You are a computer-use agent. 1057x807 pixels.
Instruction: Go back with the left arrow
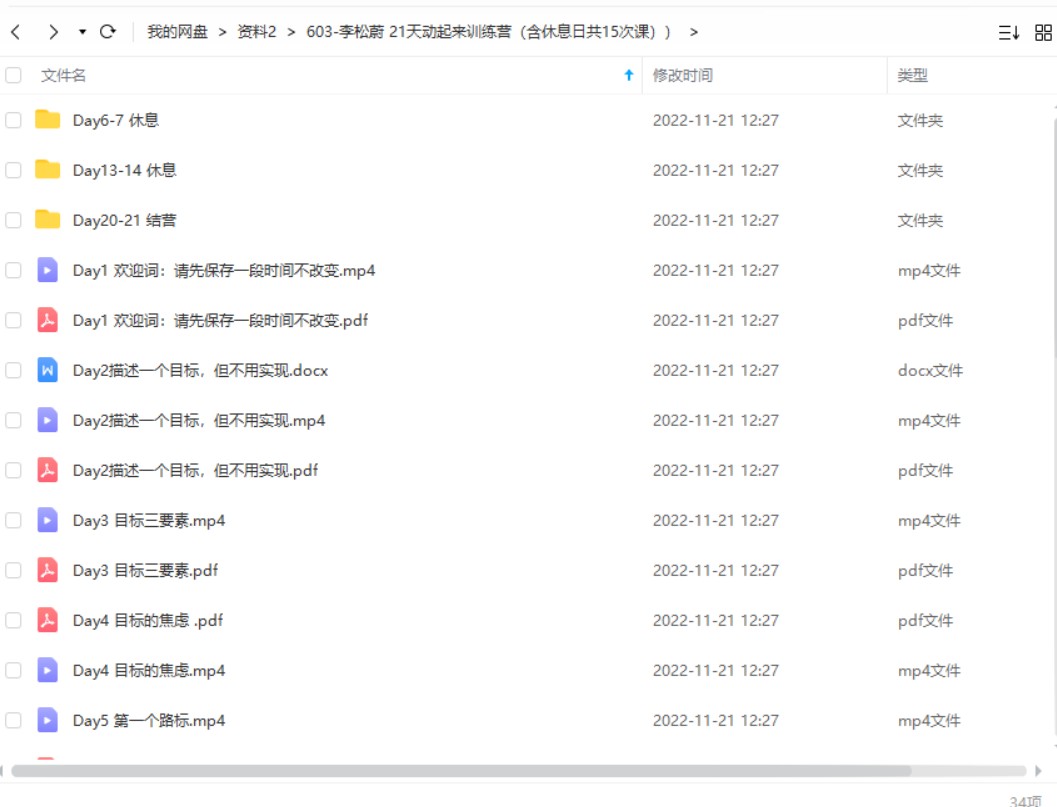16,32
